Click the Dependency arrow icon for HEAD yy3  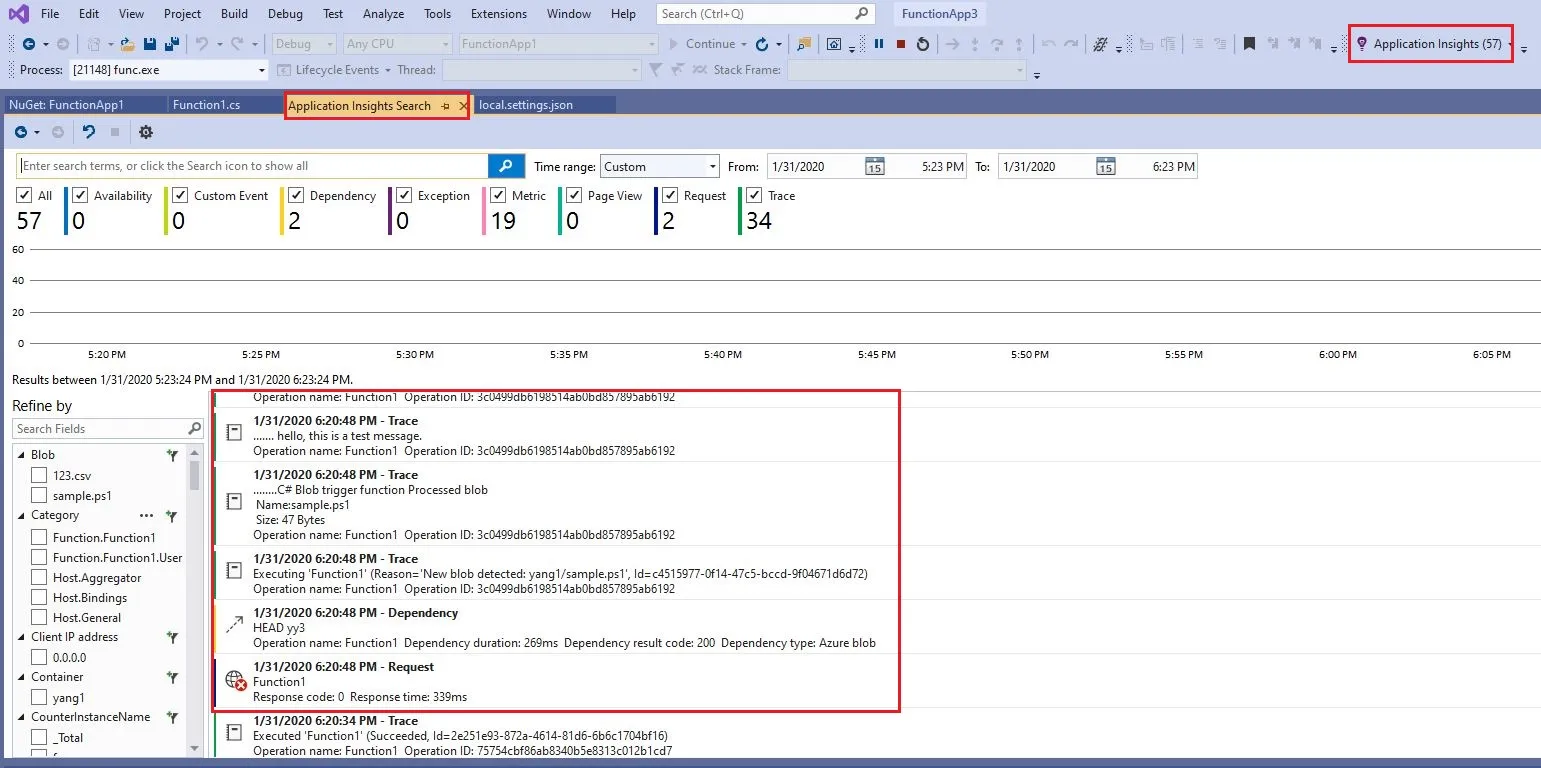(235, 625)
